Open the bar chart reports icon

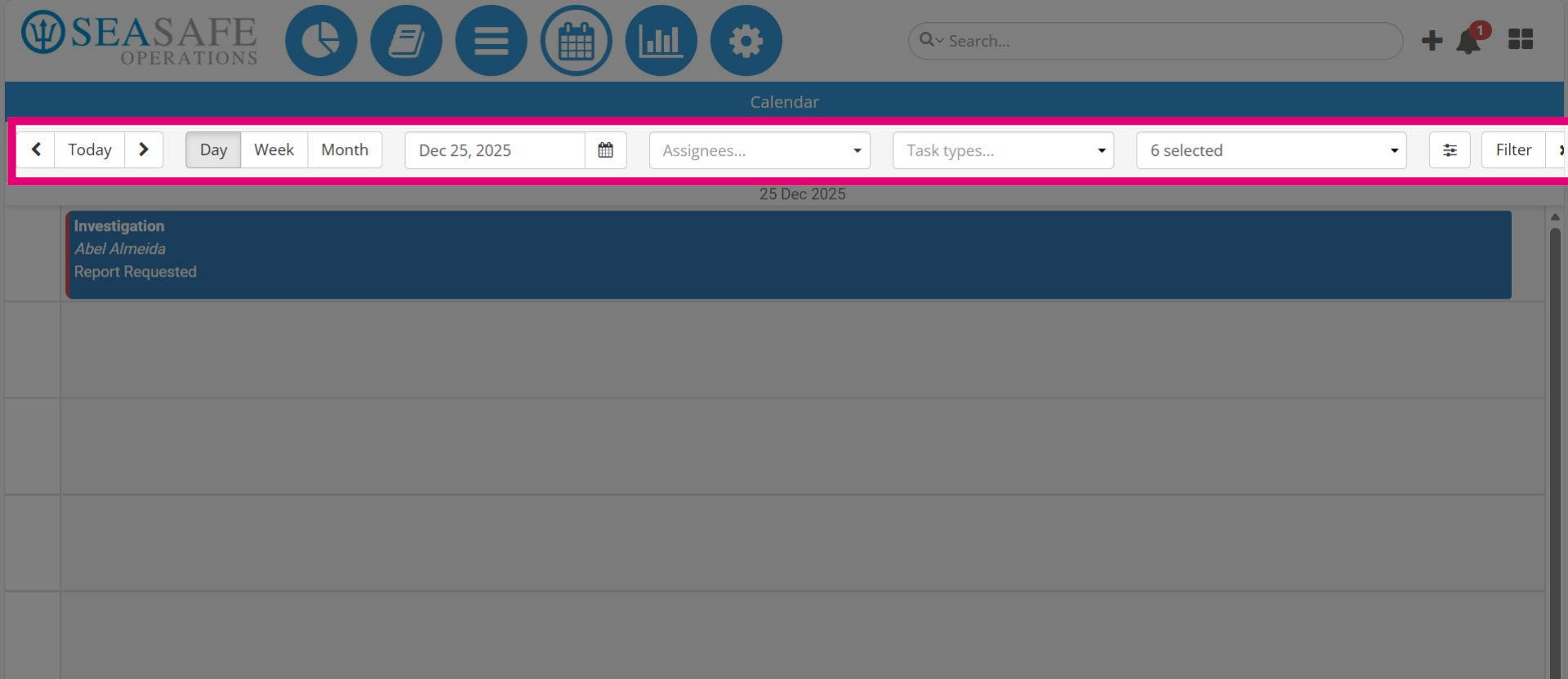661,41
